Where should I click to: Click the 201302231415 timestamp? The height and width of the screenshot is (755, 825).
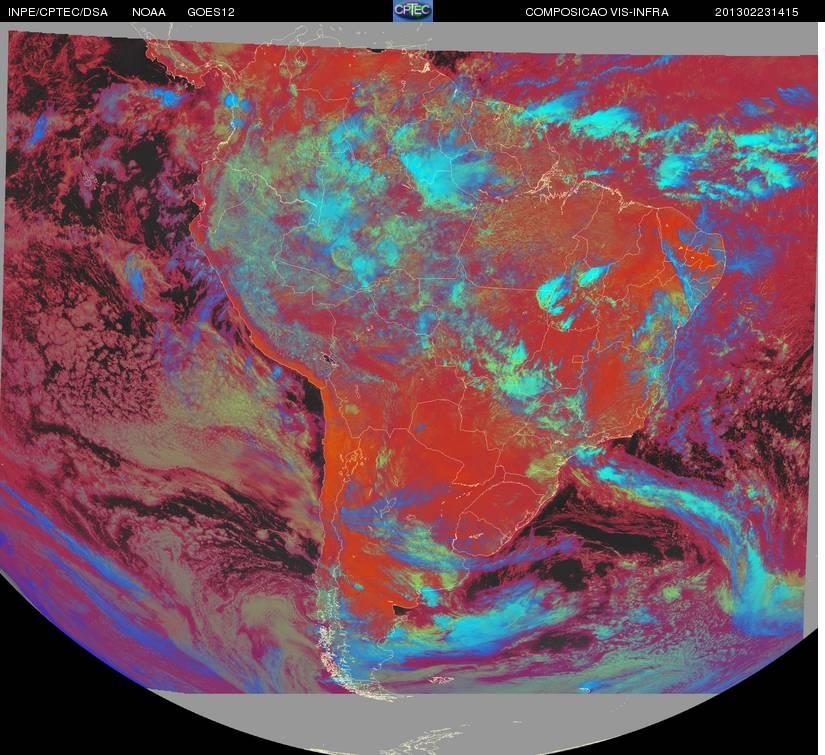click(x=757, y=12)
